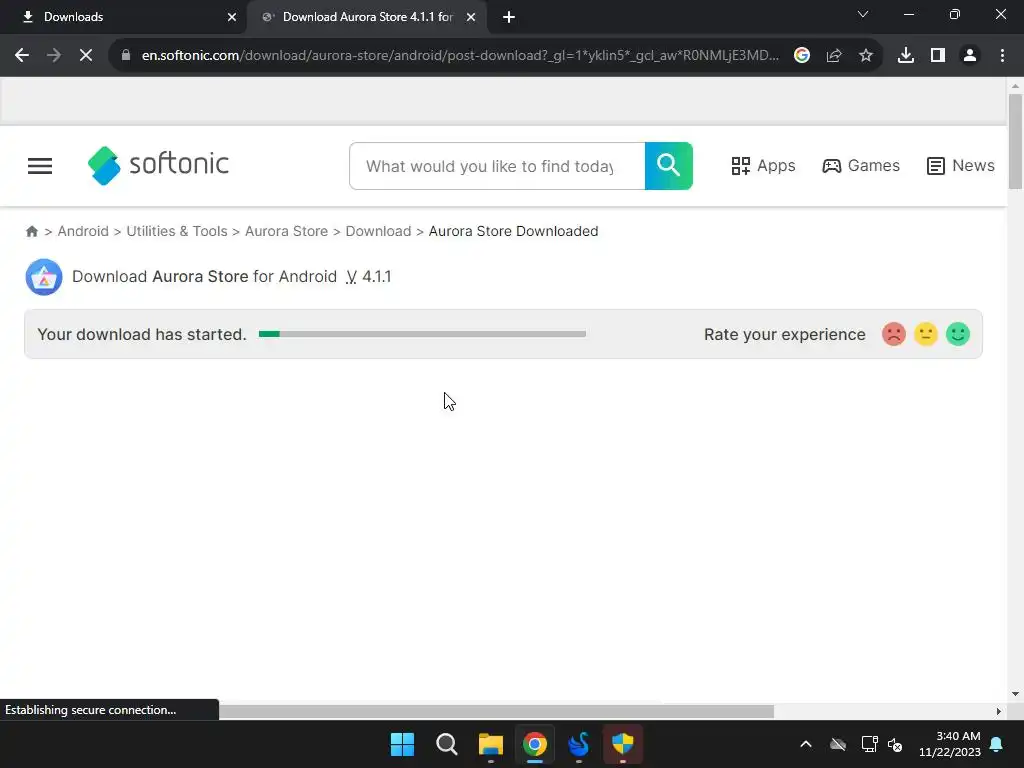Open the Chrome profile icon
Viewport: 1024px width, 768px height.
coord(970,56)
